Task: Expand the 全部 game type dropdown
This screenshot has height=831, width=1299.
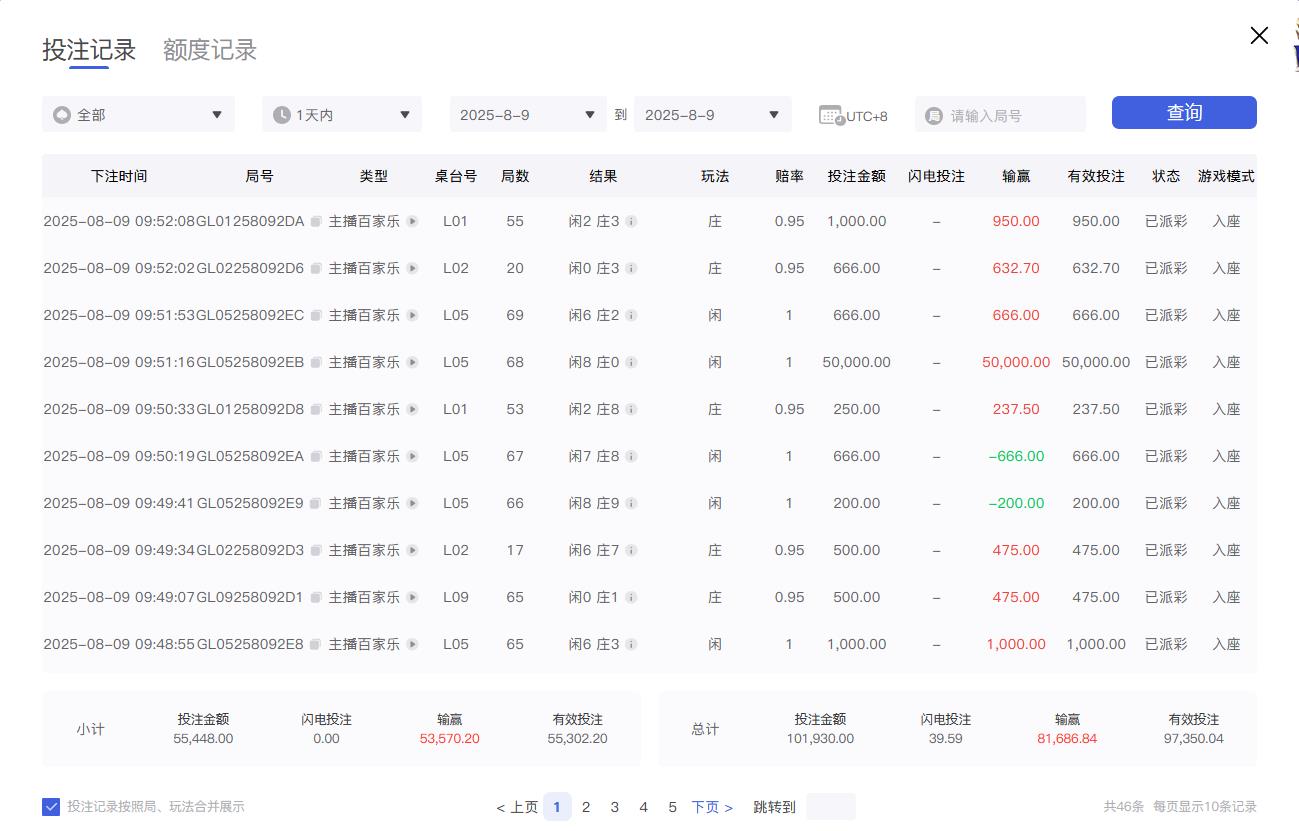Action: pyautogui.click(x=138, y=114)
